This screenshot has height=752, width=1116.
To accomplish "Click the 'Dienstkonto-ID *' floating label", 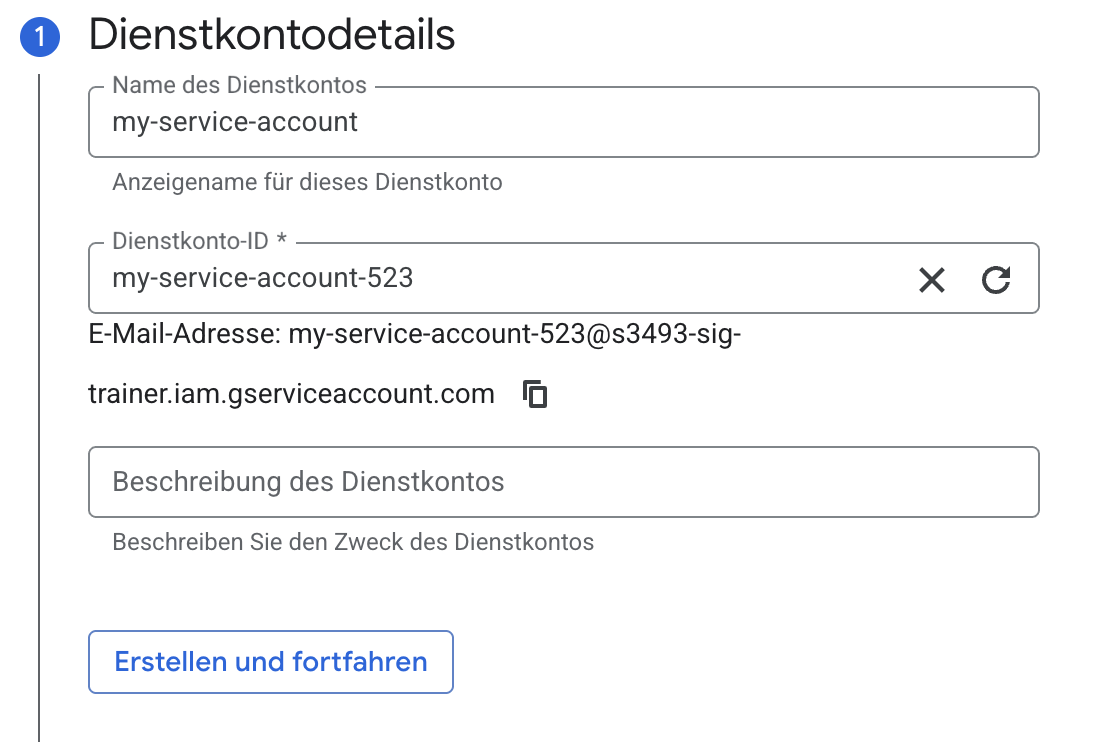I will (x=193, y=241).
